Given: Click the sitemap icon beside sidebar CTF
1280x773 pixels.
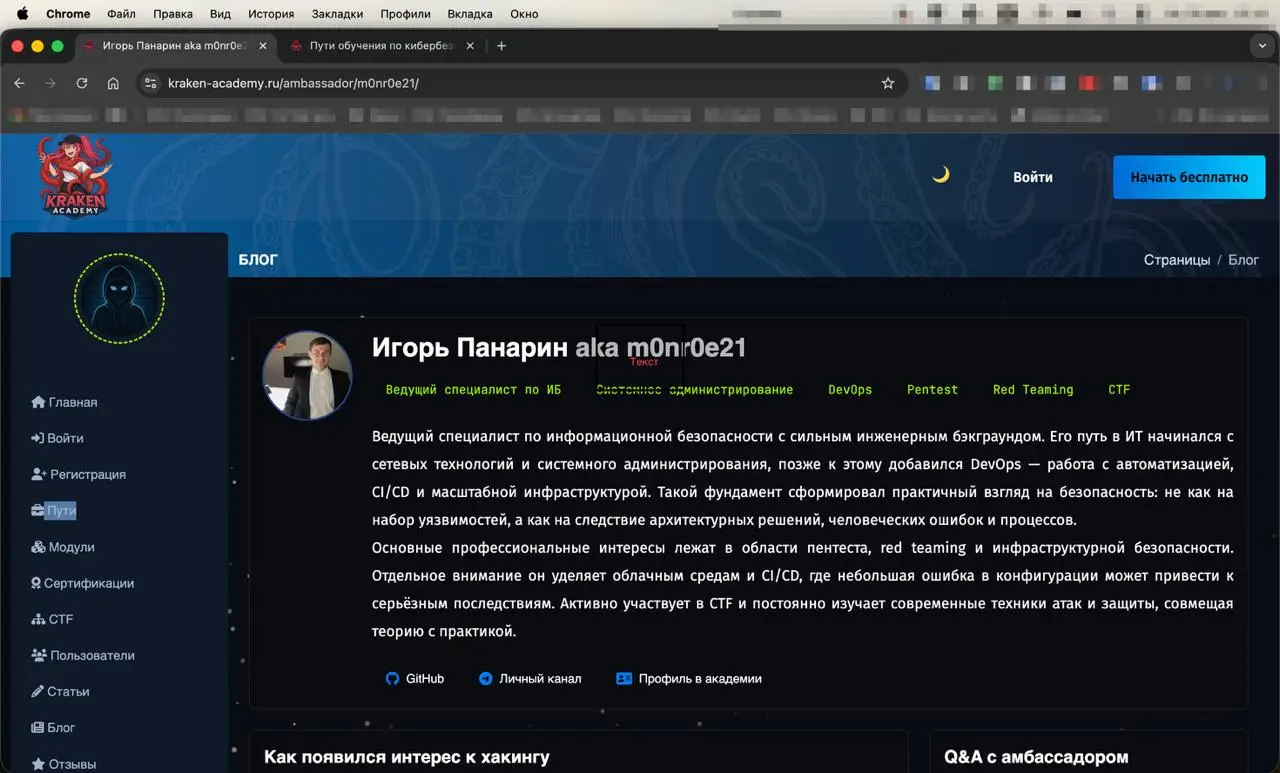Looking at the screenshot, I should pyautogui.click(x=38, y=619).
